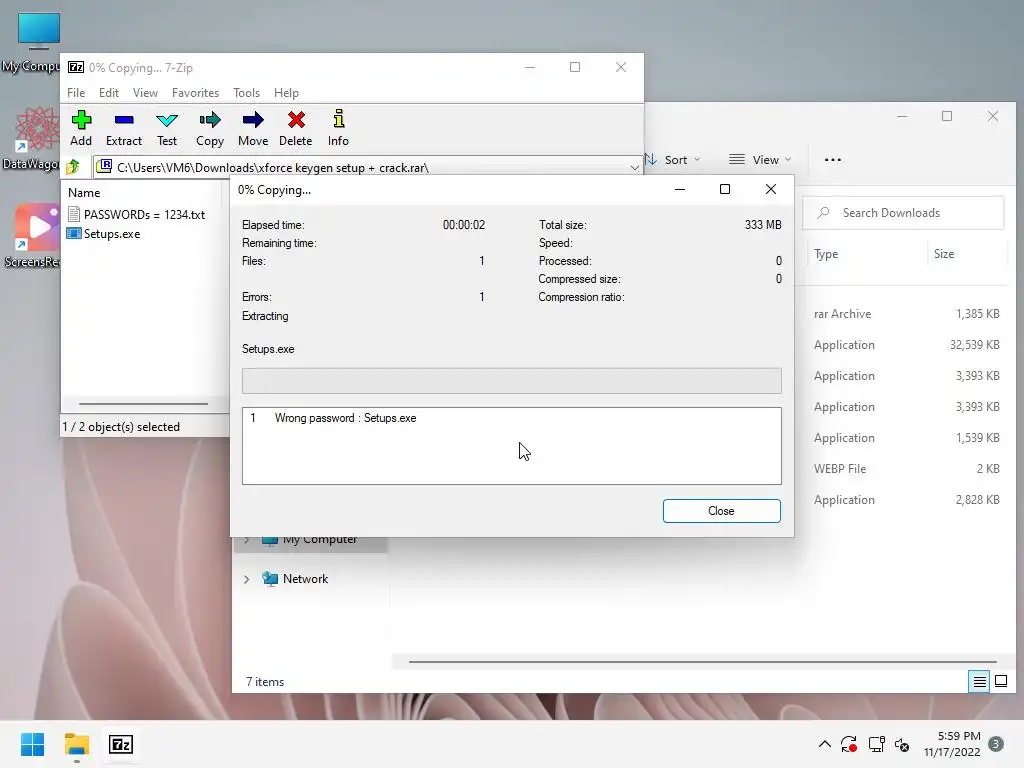Select the PASSWORDs = 1234.txt file

[136, 214]
